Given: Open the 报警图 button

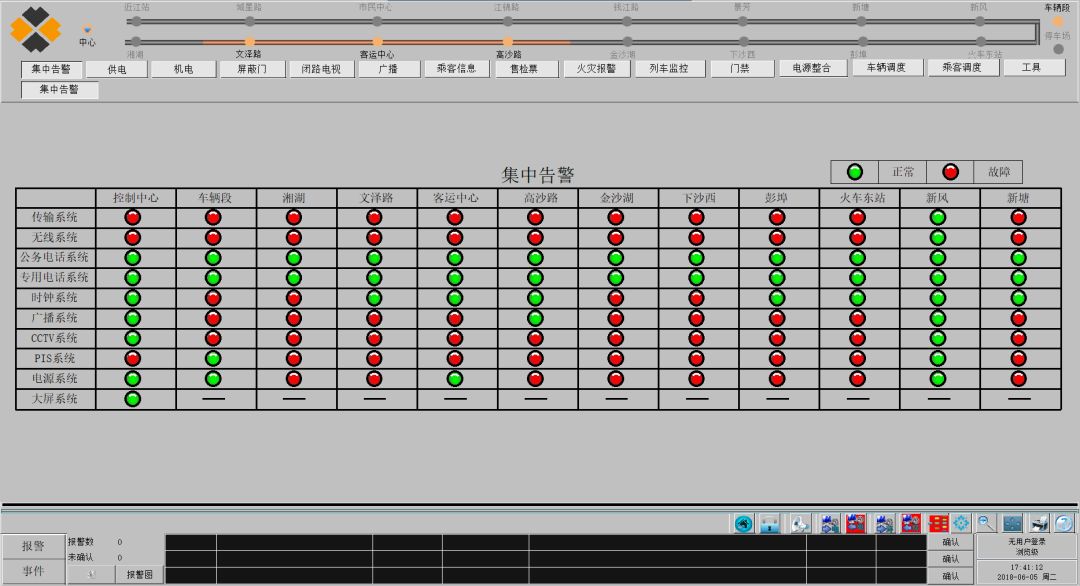Looking at the screenshot, I should [139, 574].
